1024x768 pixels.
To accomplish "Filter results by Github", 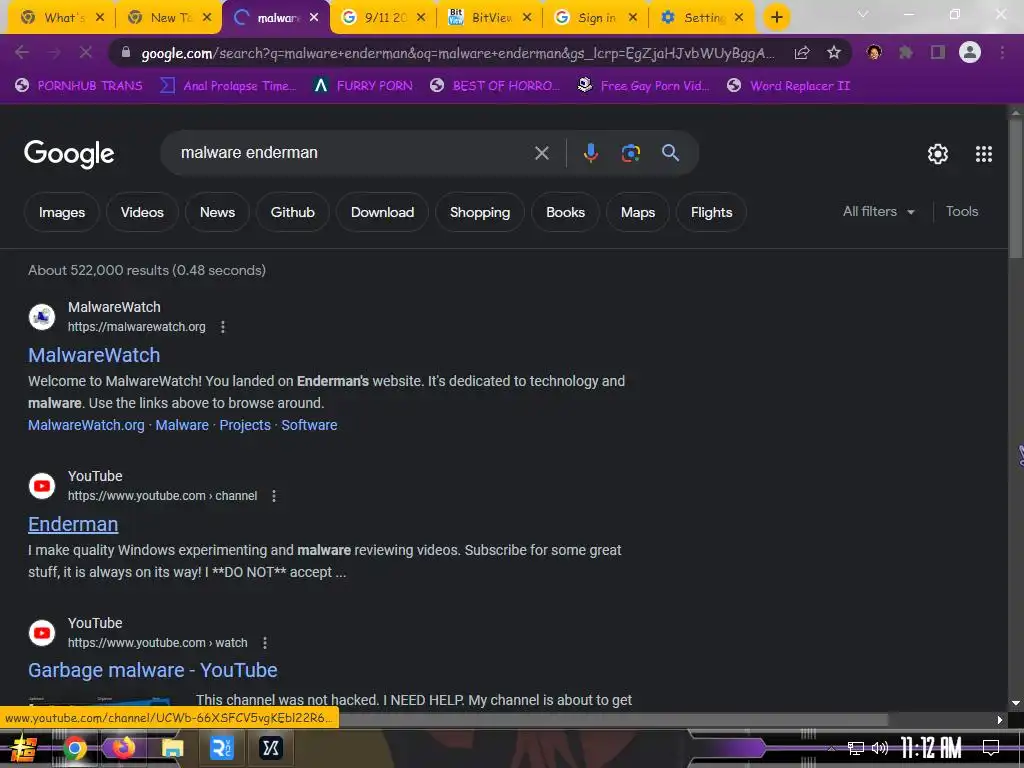I will pyautogui.click(x=293, y=212).
